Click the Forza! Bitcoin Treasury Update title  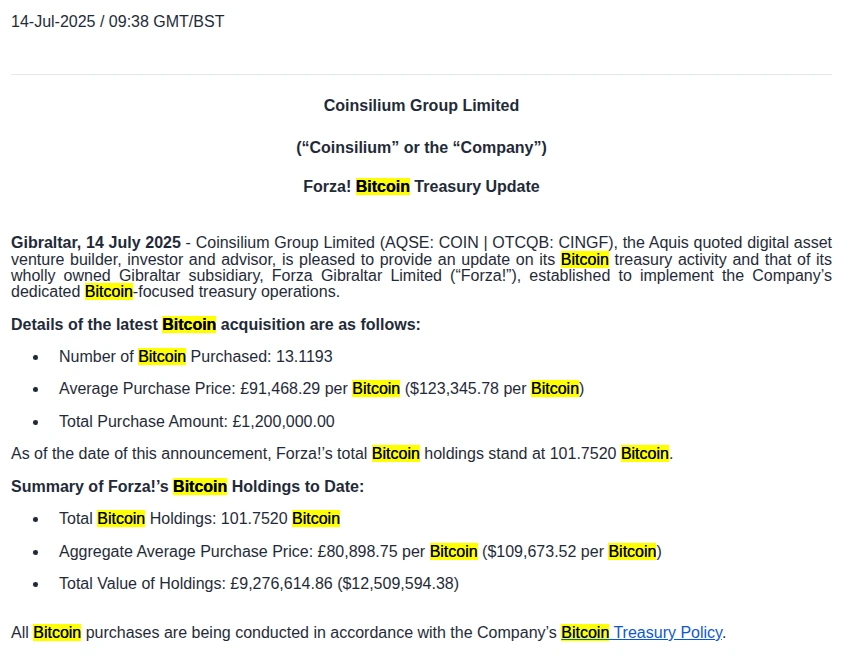pos(421,186)
